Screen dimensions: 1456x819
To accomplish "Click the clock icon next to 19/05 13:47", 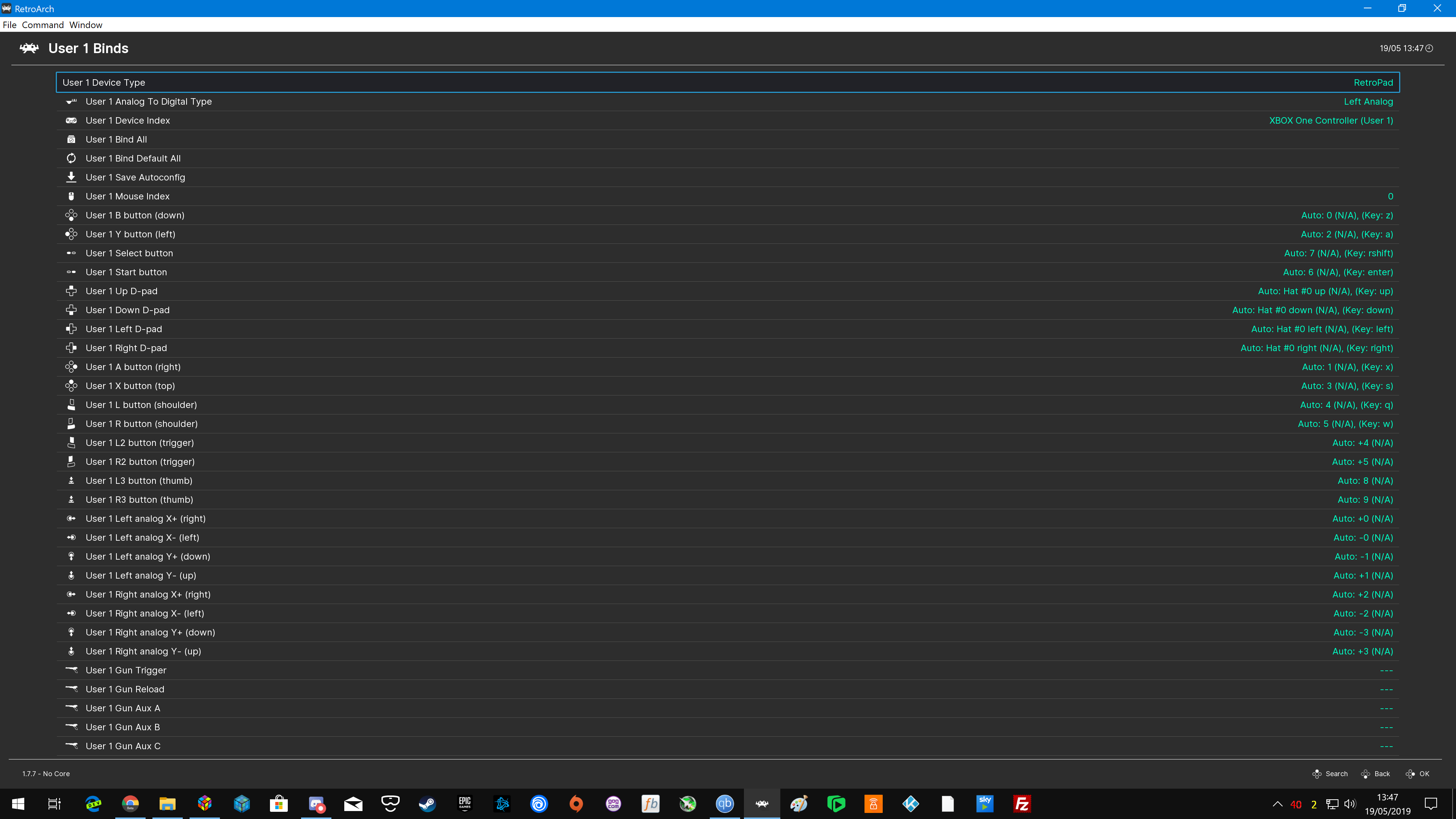I will click(x=1429, y=48).
